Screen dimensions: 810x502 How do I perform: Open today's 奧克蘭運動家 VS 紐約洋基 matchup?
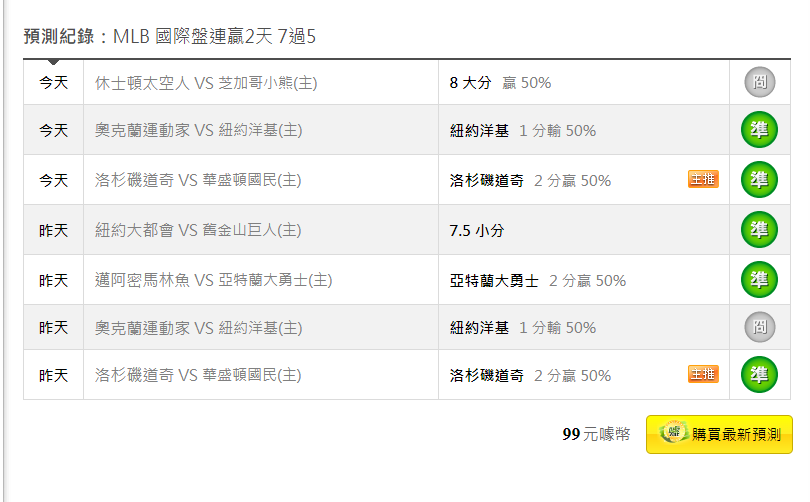pos(198,130)
